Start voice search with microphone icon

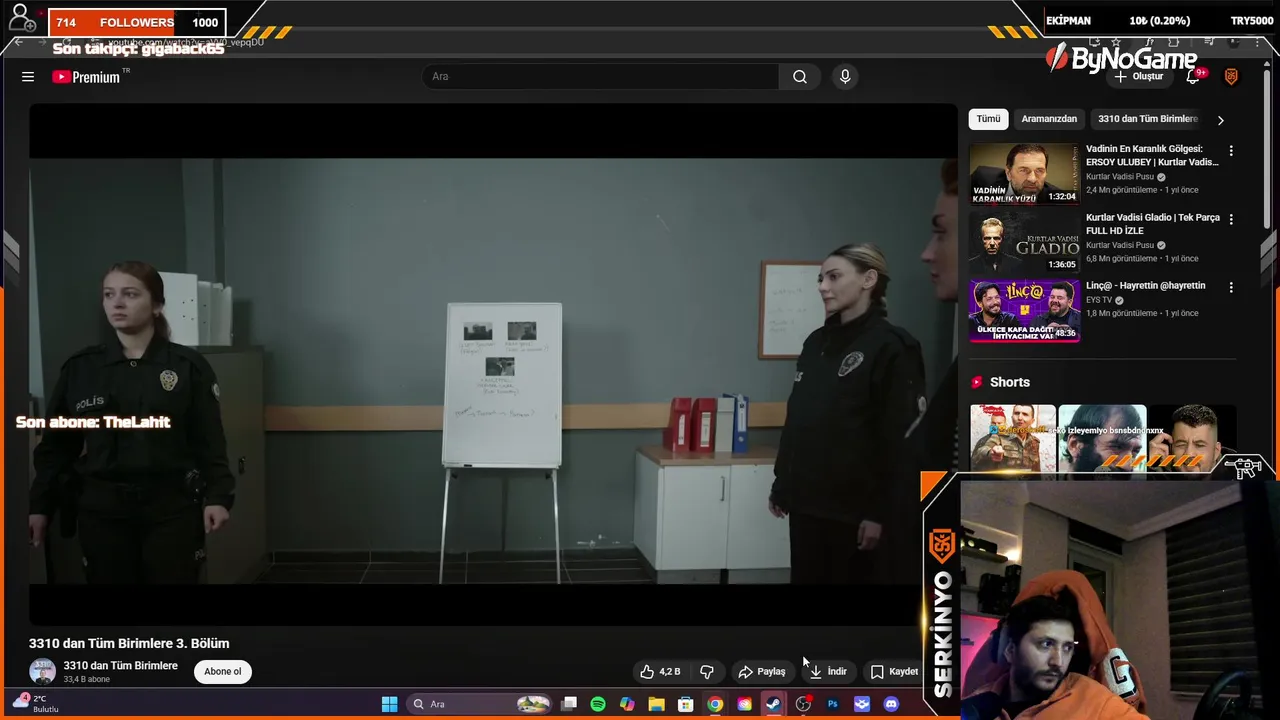click(845, 77)
